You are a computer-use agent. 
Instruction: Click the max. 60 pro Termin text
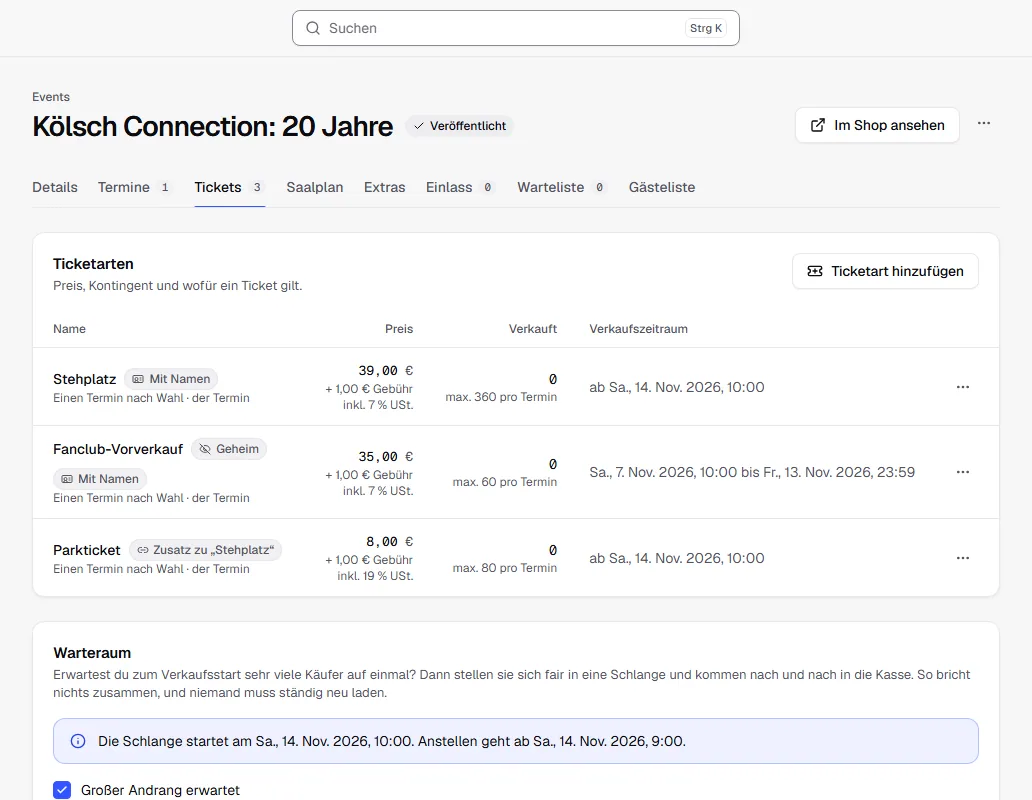(x=505, y=482)
